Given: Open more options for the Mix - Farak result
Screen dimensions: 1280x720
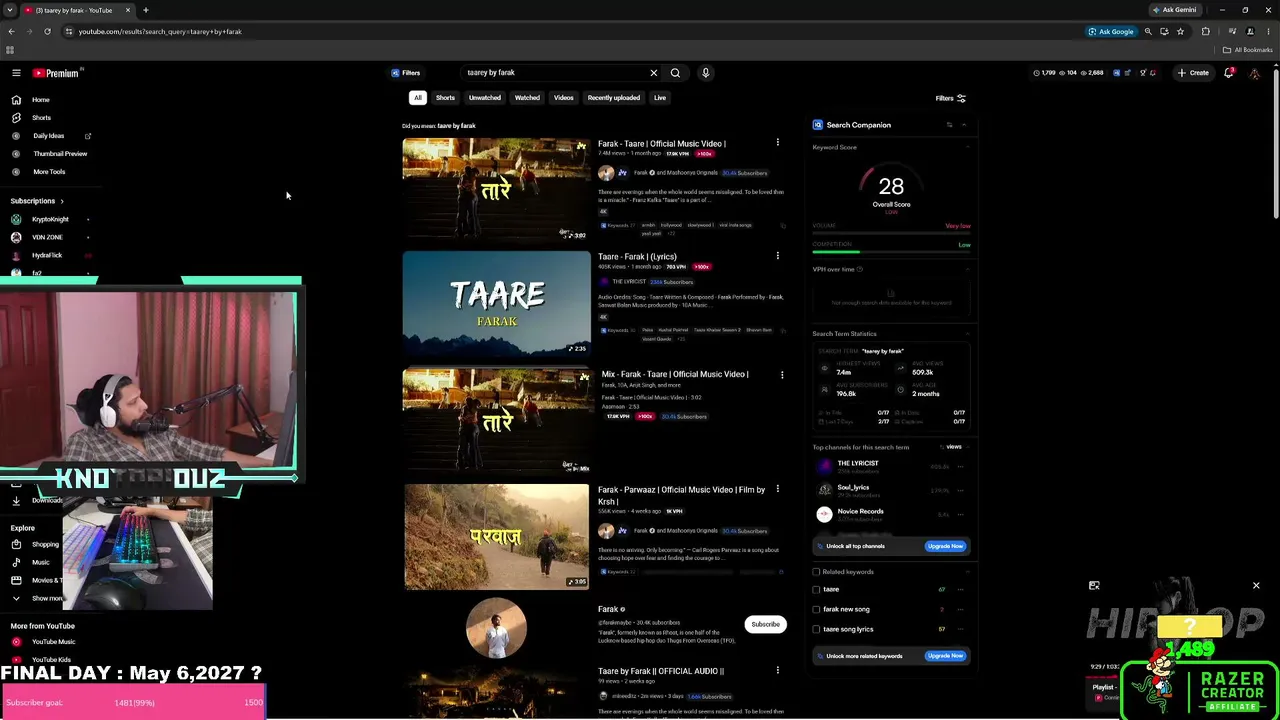Looking at the screenshot, I should pos(782,375).
